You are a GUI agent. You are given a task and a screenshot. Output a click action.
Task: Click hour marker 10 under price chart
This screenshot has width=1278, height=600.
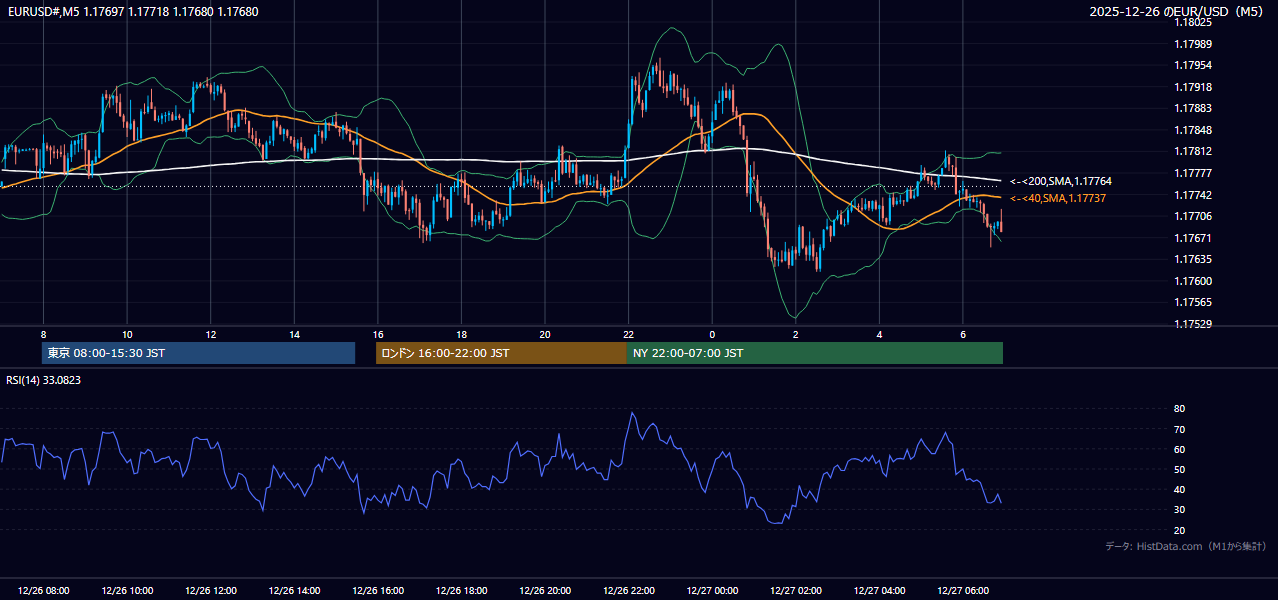127,334
